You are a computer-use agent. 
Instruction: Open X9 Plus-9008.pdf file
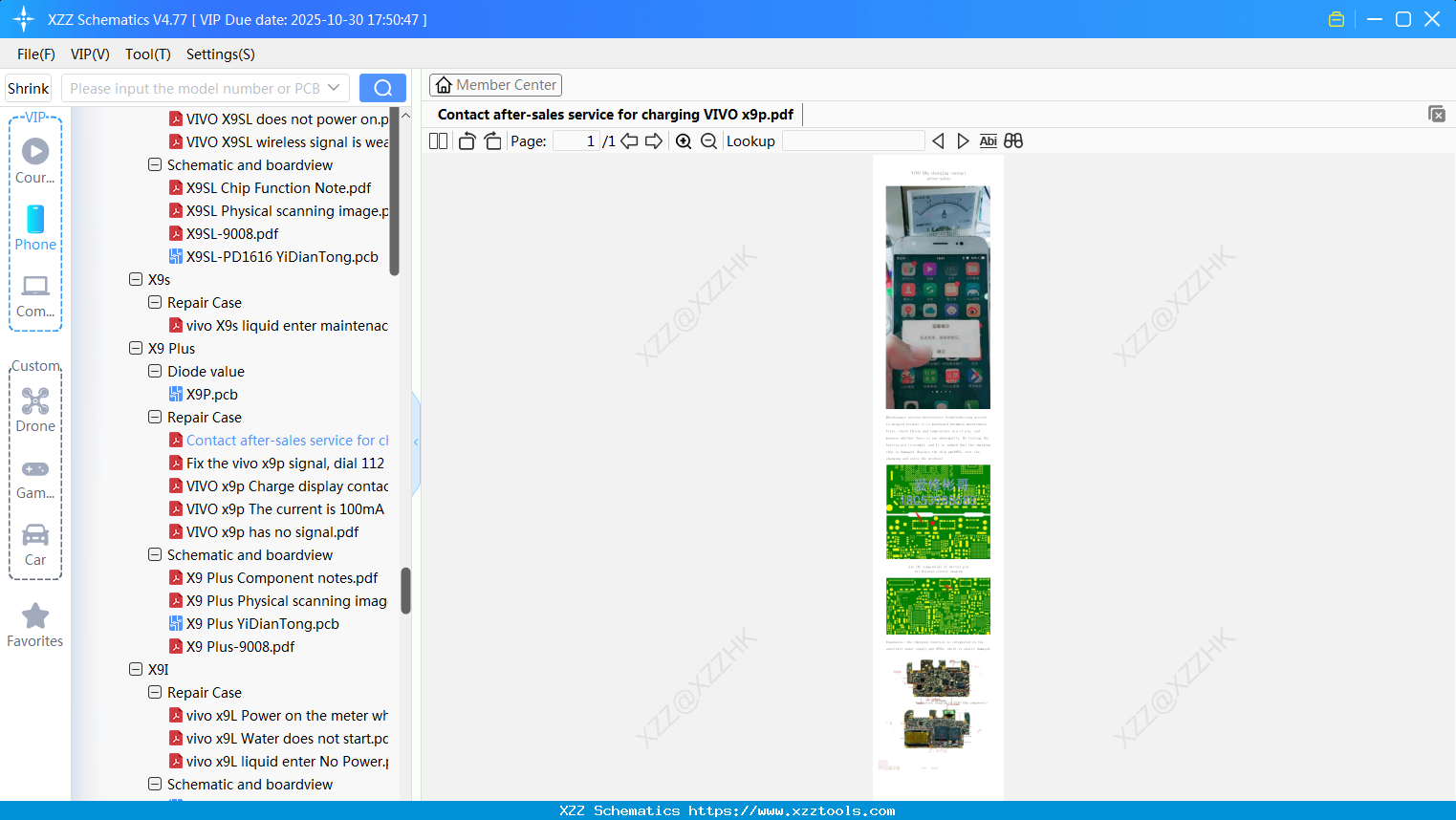click(x=240, y=647)
